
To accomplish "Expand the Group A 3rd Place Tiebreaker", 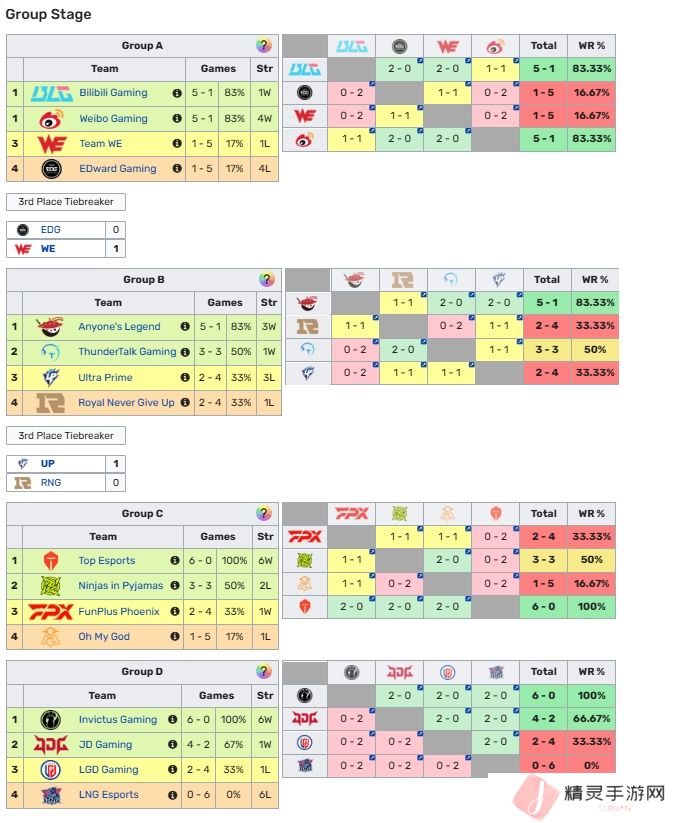I will click(66, 202).
